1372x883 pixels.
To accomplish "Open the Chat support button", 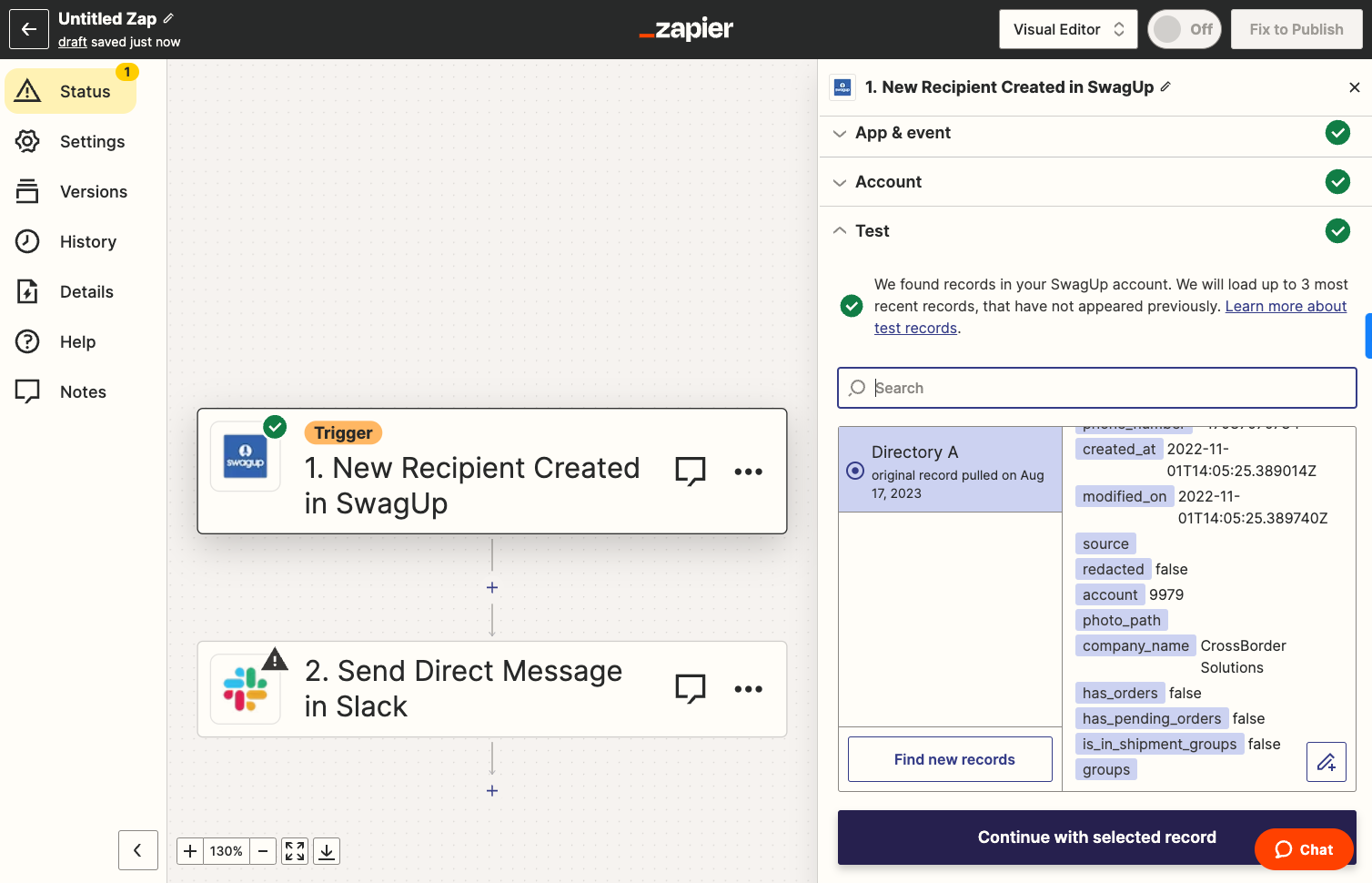I will click(1304, 849).
